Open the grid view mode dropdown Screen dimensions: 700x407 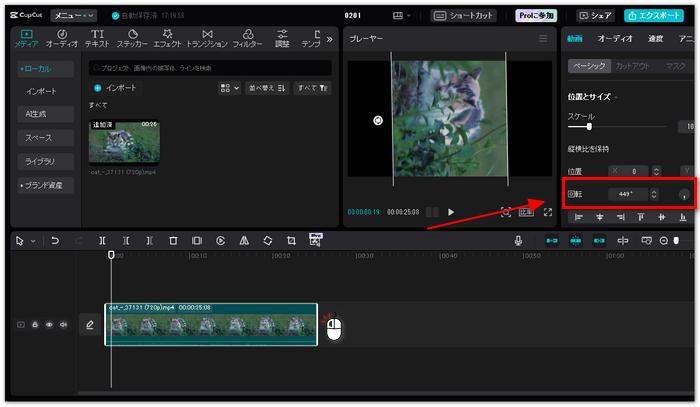(x=229, y=88)
